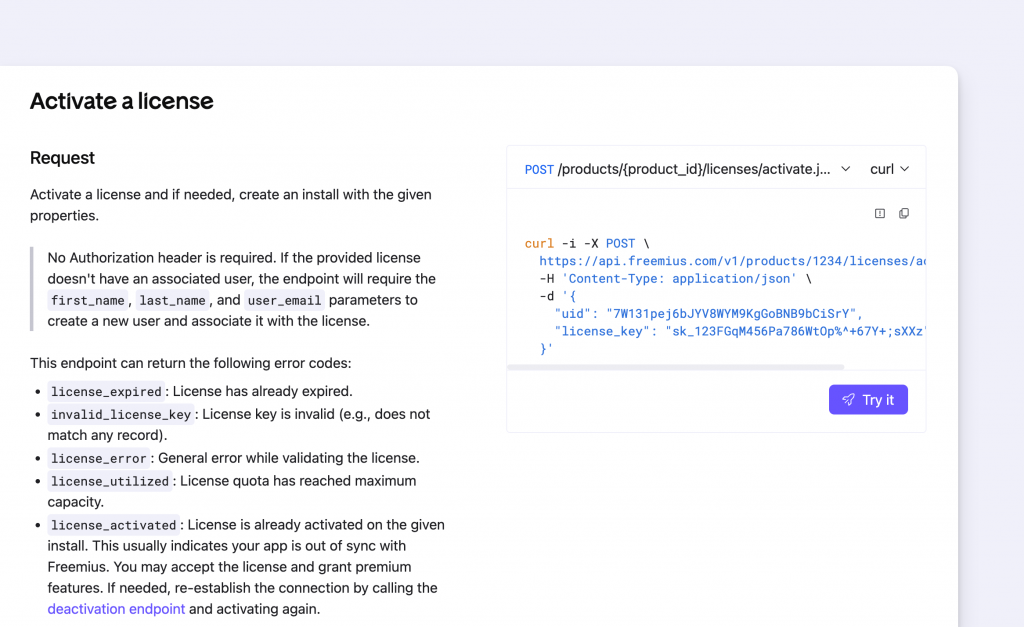1024x627 pixels.
Task: Select the curl keyword in the code block
Action: [538, 243]
